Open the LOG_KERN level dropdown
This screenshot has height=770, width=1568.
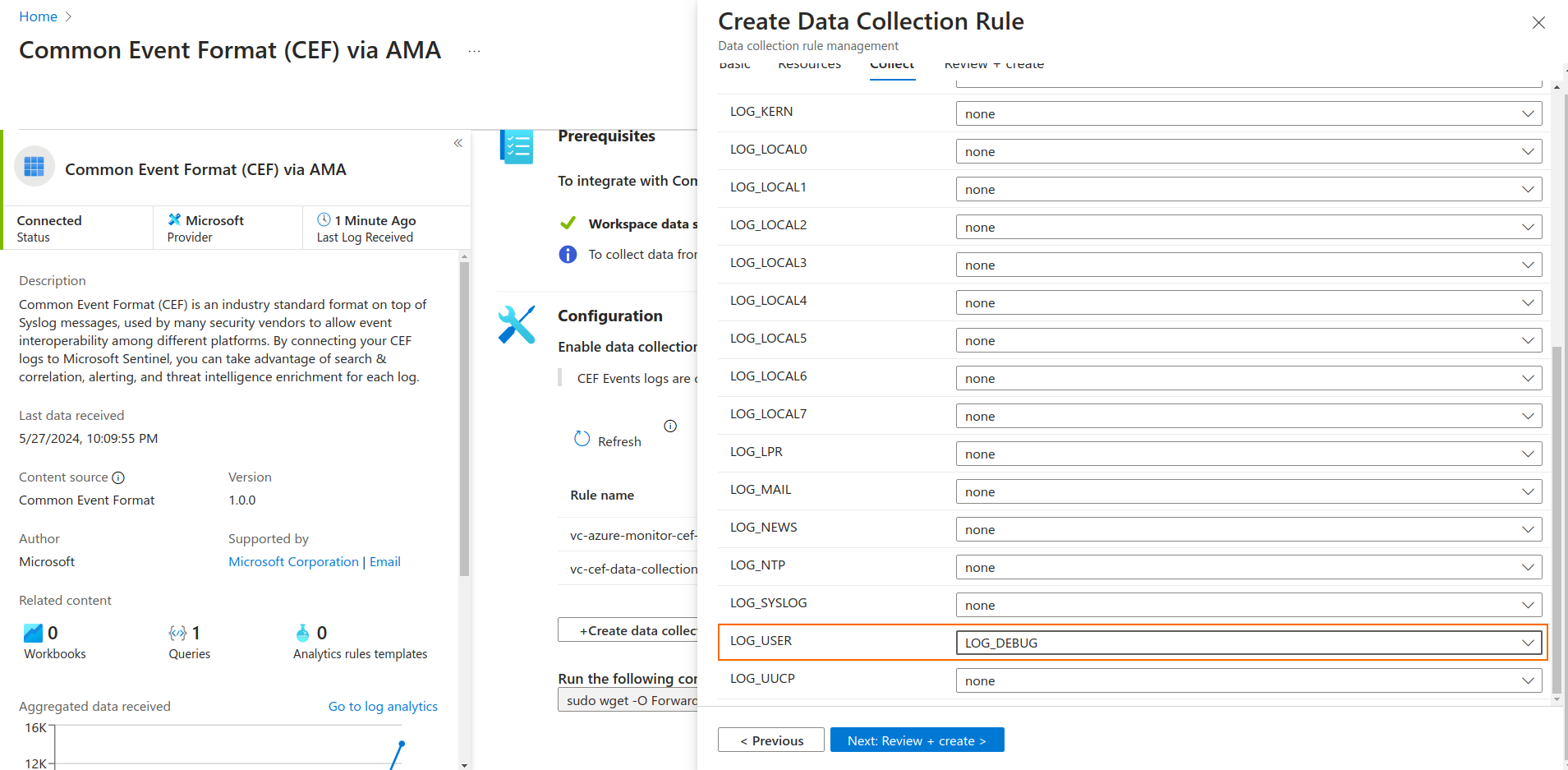(1248, 113)
